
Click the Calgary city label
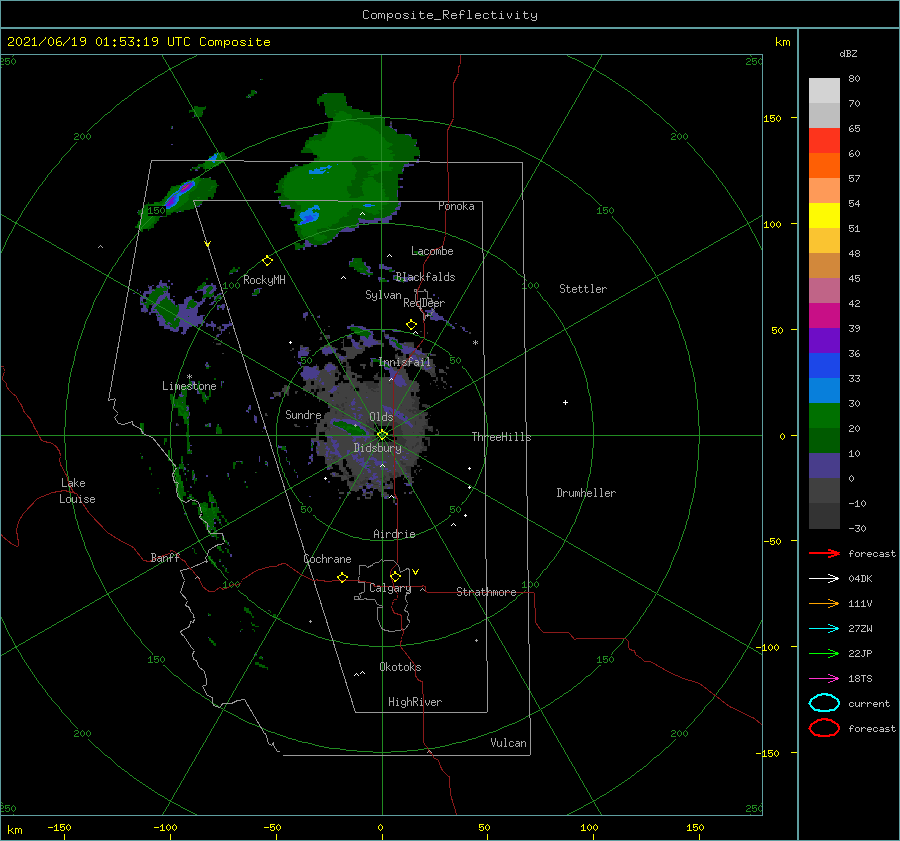click(x=390, y=588)
